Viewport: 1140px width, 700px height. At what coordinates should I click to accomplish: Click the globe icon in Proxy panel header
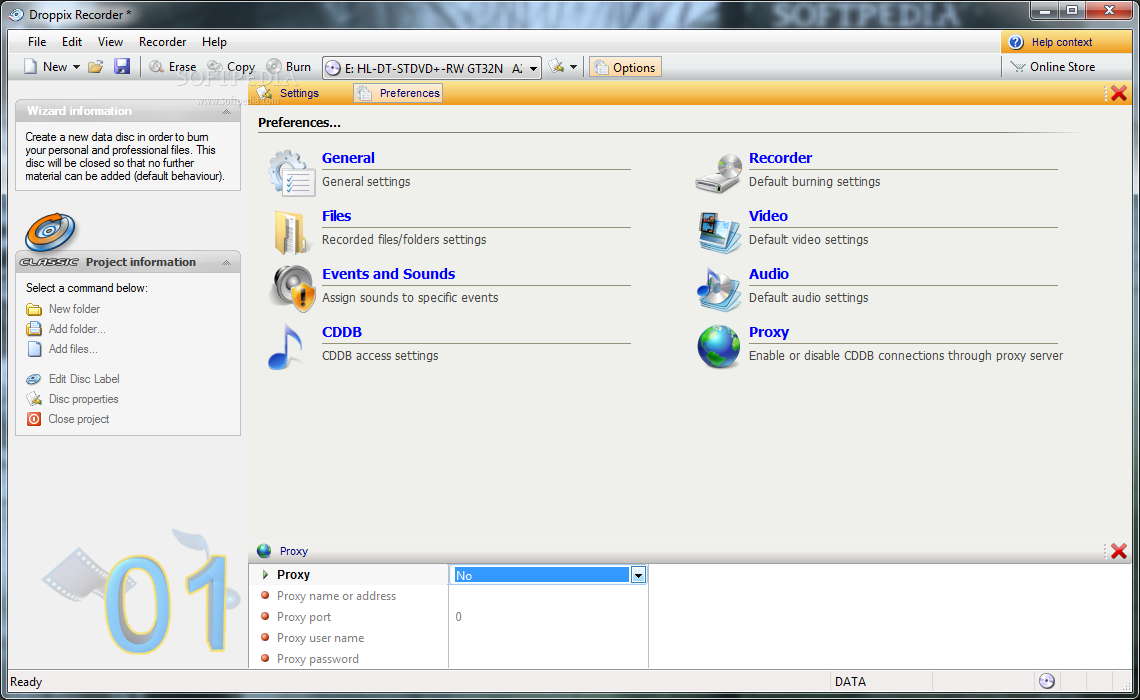264,551
